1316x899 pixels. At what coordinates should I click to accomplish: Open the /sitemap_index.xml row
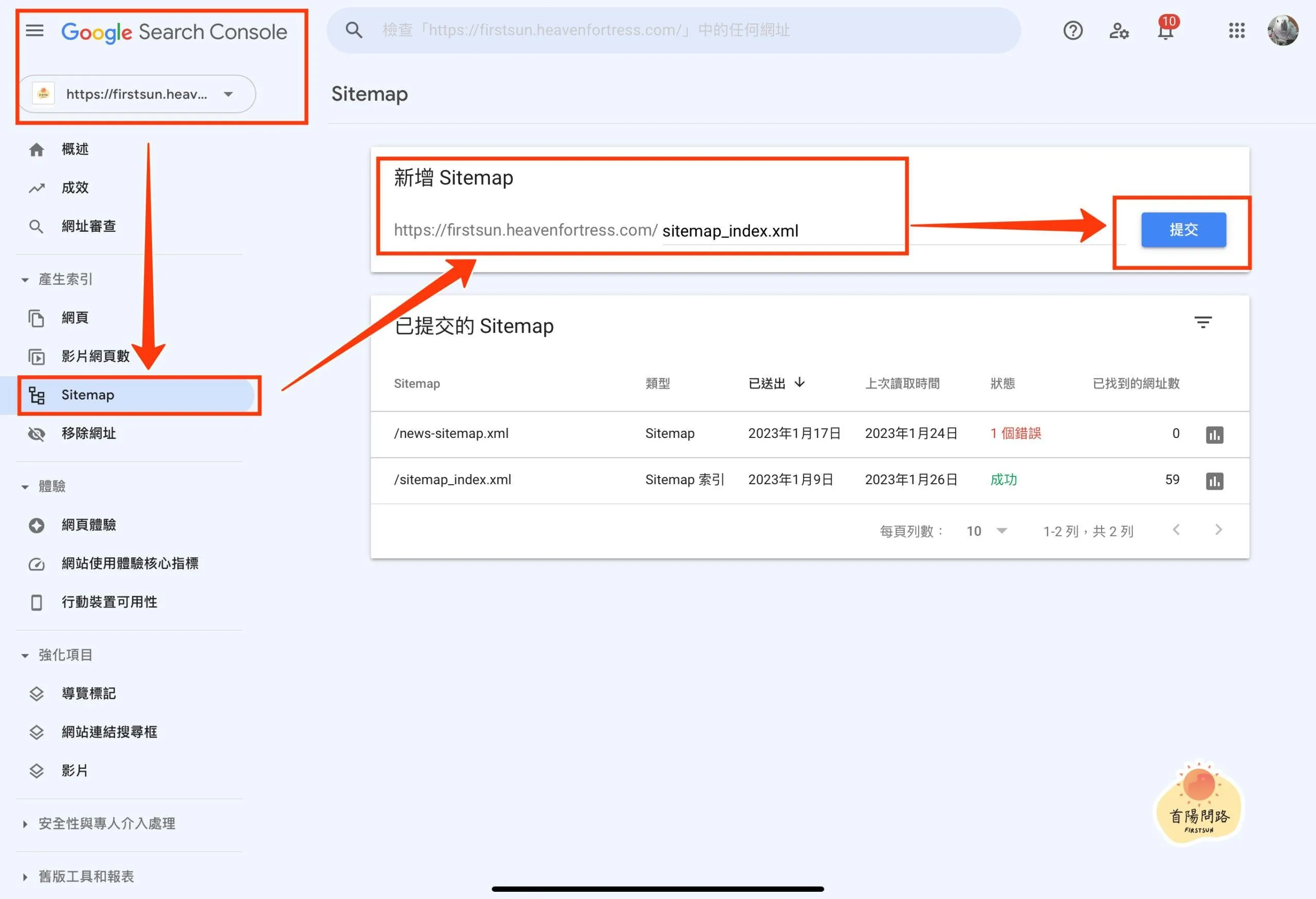[x=452, y=480]
